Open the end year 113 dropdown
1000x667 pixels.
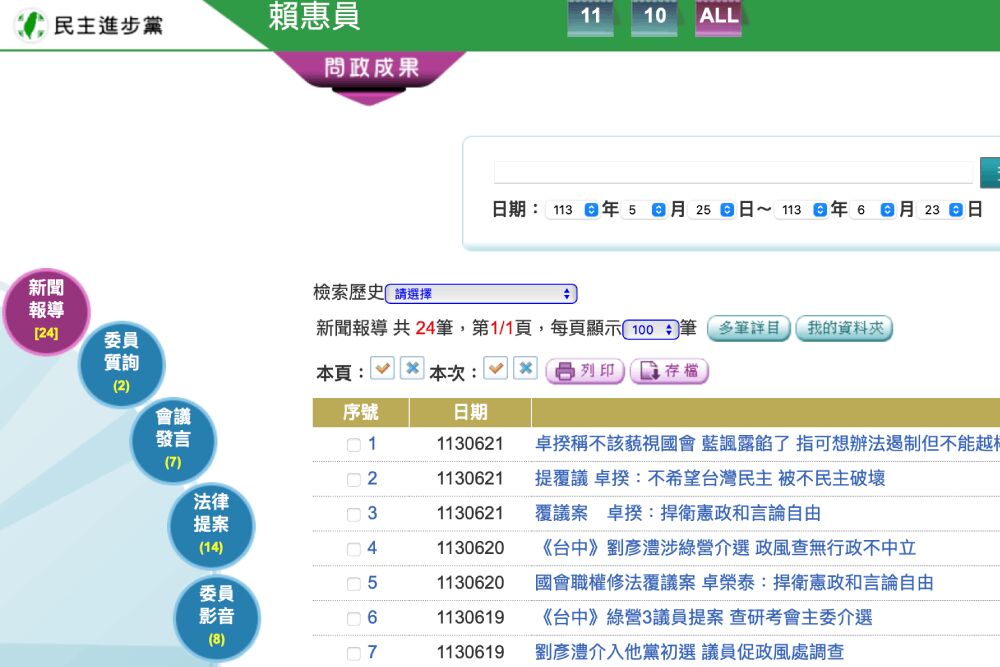[801, 210]
